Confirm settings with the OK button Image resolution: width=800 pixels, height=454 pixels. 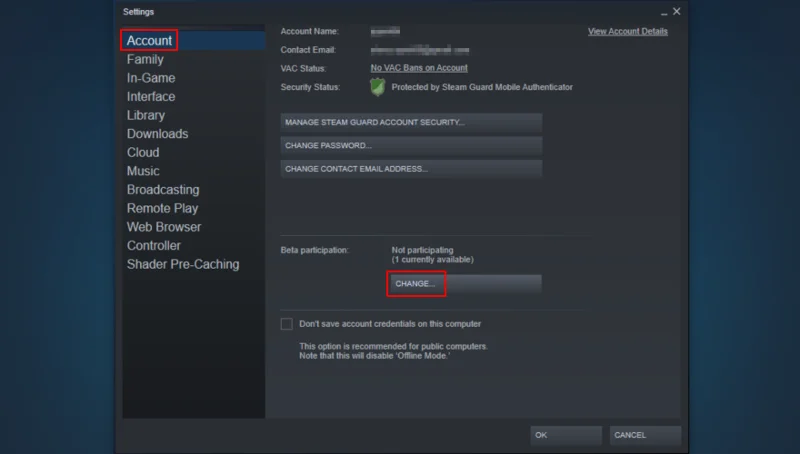(566, 435)
